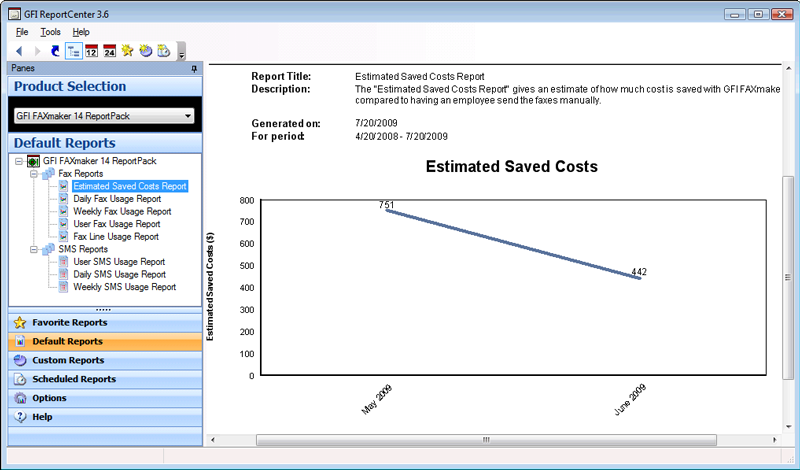
Task: Click the calendar 24 toolbar icon
Action: point(110,51)
